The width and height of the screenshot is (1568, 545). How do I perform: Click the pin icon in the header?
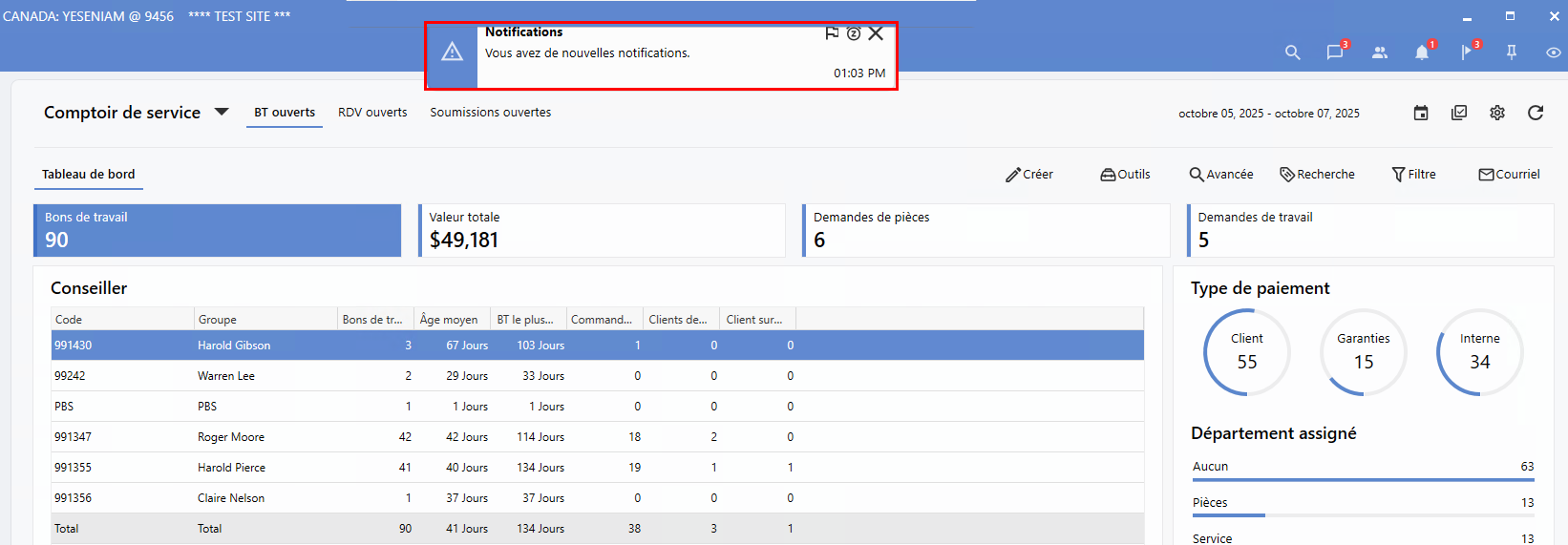1512,52
